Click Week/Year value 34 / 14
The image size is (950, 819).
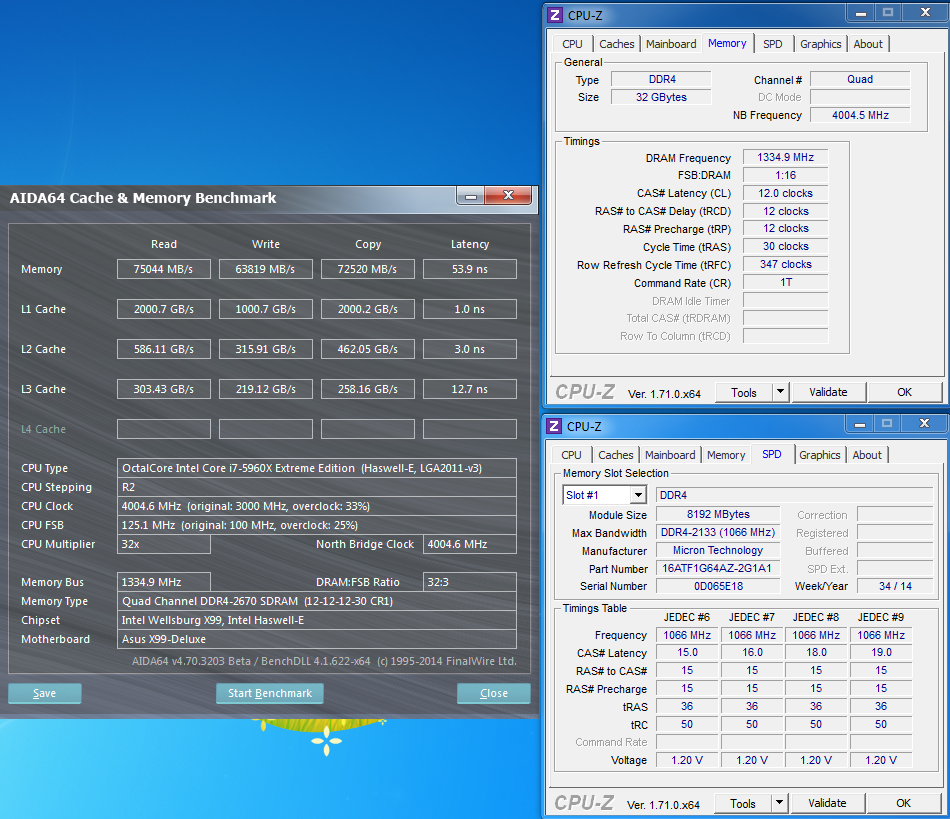pyautogui.click(x=895, y=586)
